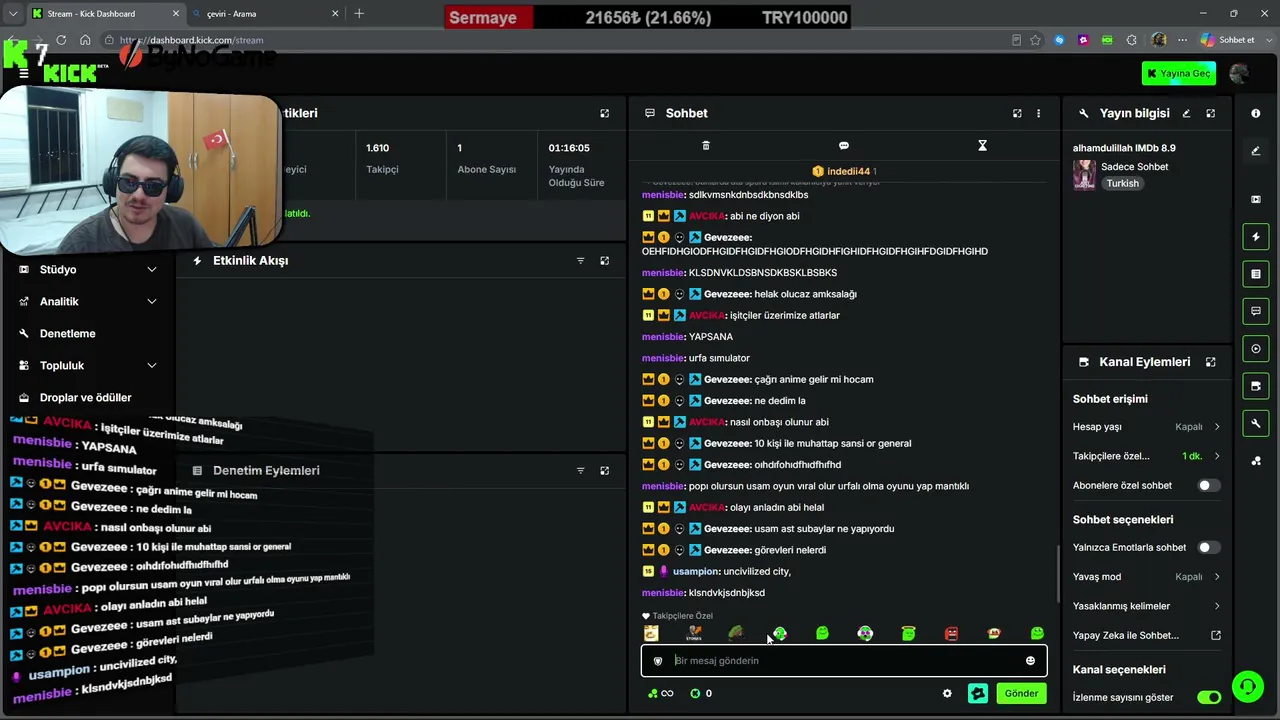The image size is (1280, 720).
Task: Expand the Denetim Eylemleri panel
Action: tap(604, 470)
